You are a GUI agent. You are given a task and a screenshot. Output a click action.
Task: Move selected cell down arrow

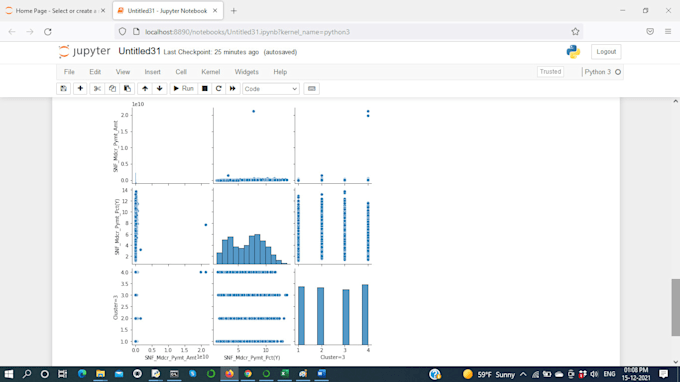[x=160, y=88]
